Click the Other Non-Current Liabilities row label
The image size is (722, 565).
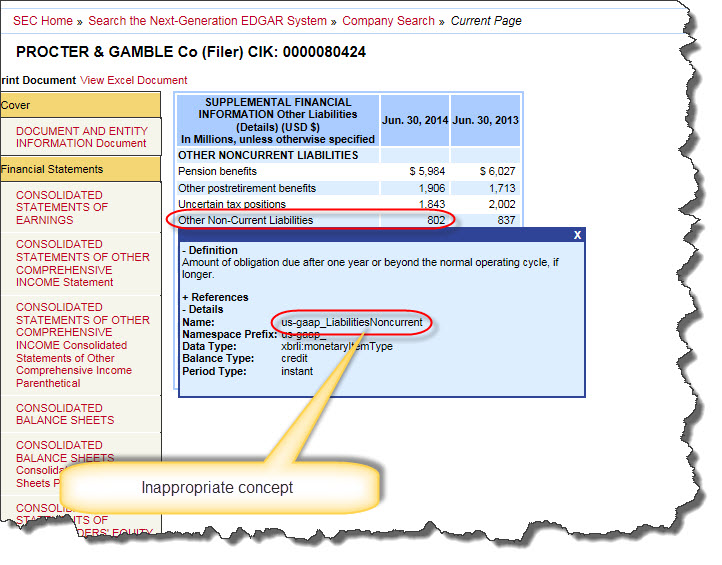click(x=245, y=220)
